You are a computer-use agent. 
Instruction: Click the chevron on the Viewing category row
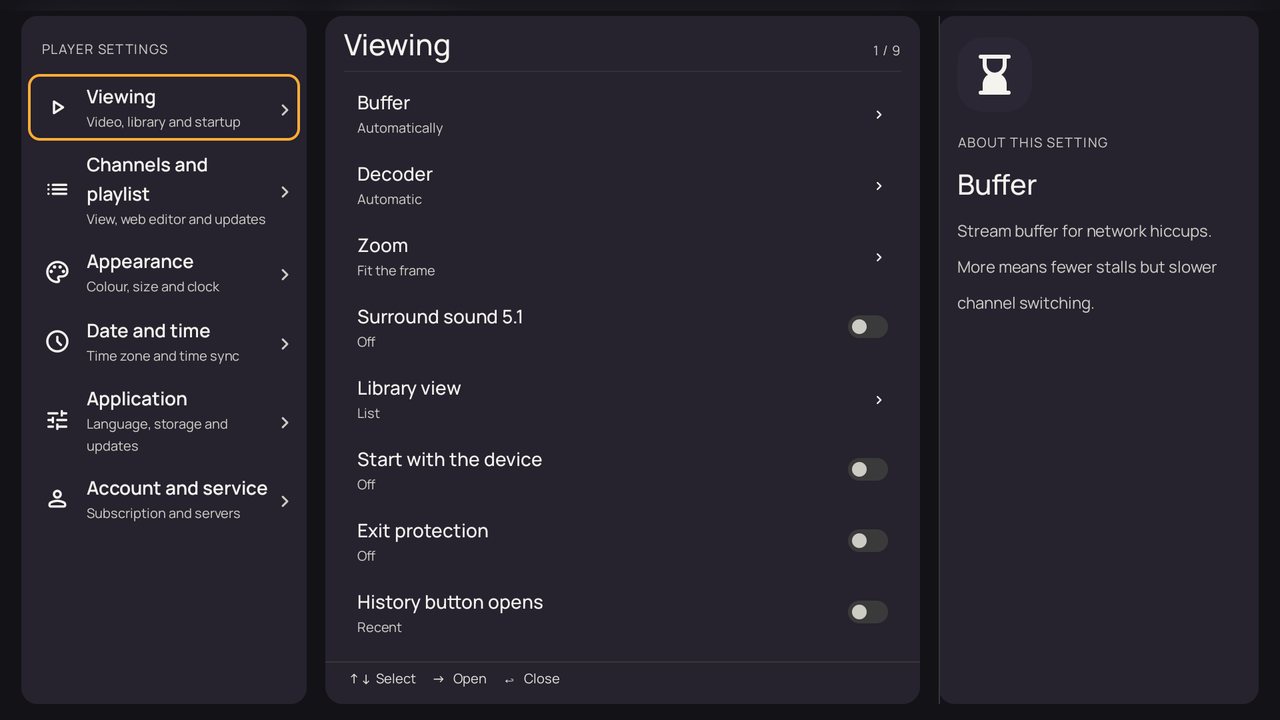click(x=285, y=110)
